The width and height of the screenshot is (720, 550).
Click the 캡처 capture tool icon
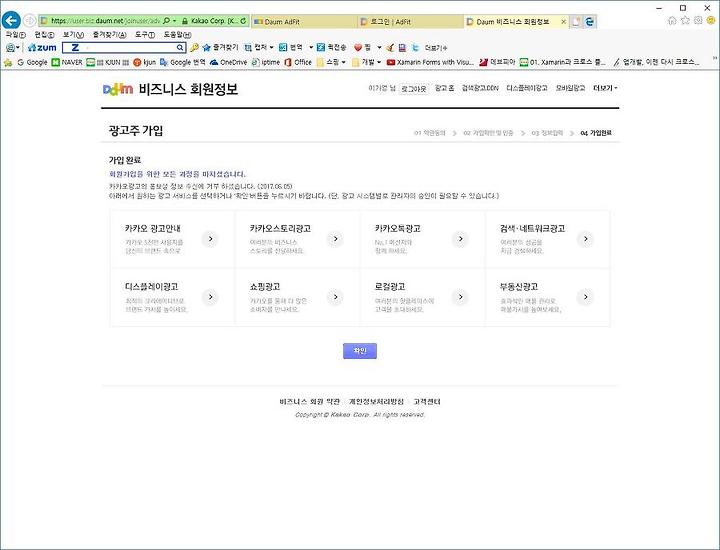[x=248, y=47]
